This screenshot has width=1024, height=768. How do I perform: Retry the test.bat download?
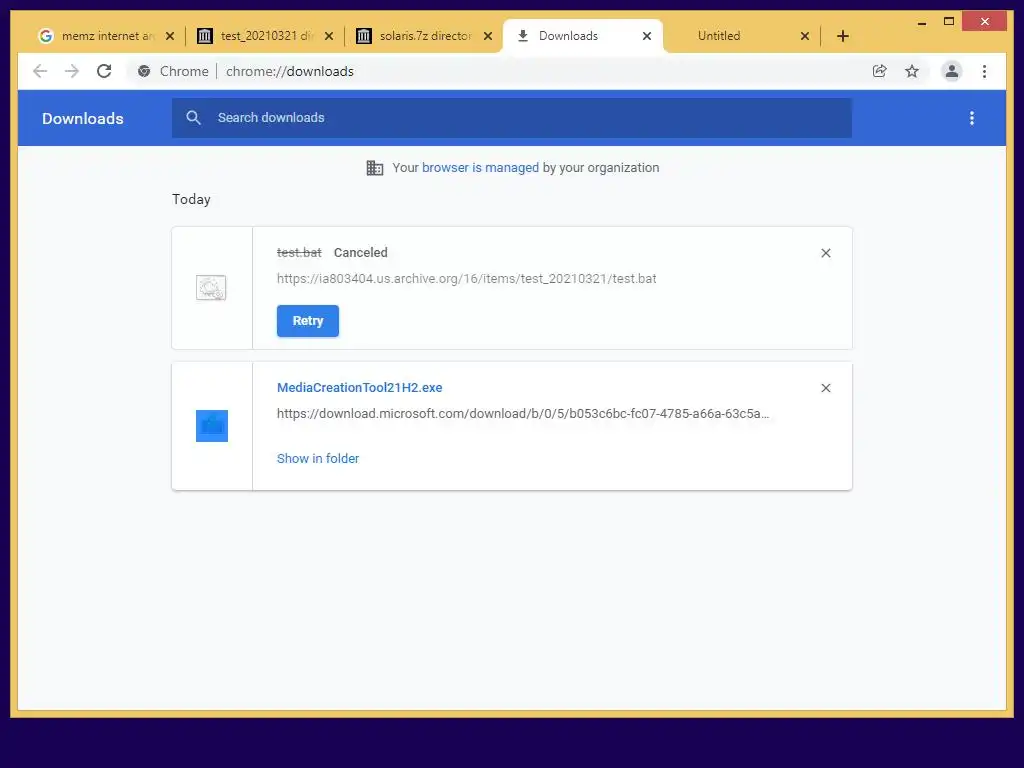tap(308, 321)
